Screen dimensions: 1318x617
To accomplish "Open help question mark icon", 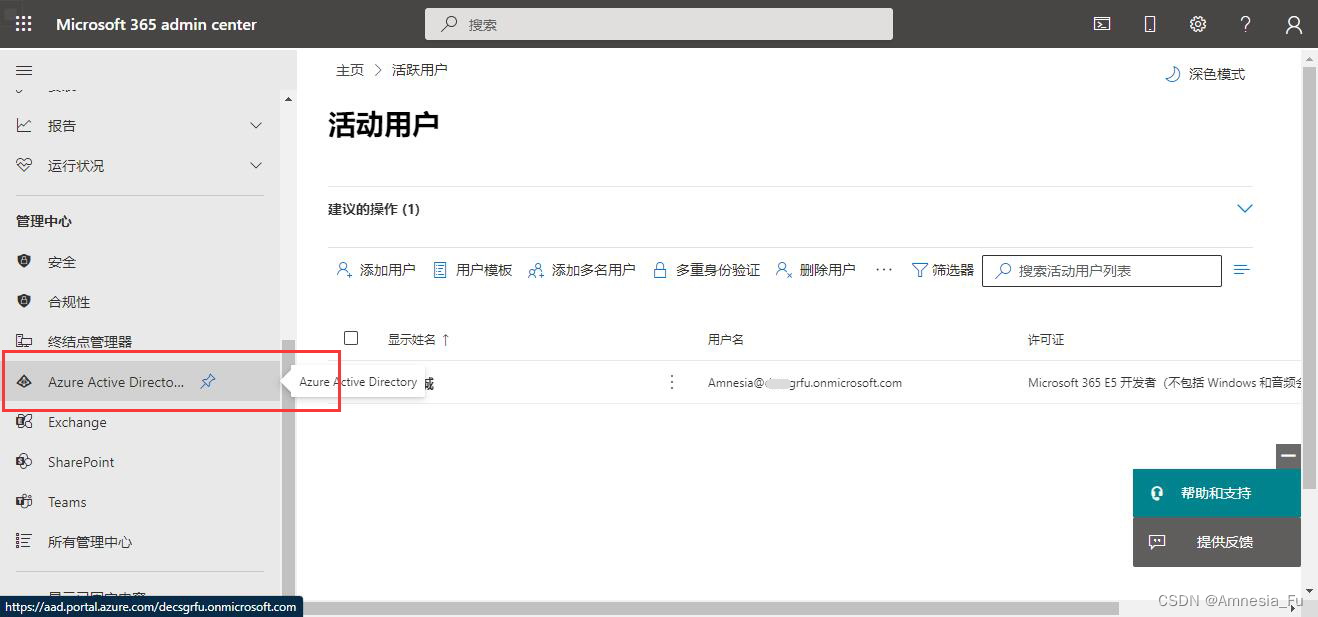I will pyautogui.click(x=1246, y=24).
